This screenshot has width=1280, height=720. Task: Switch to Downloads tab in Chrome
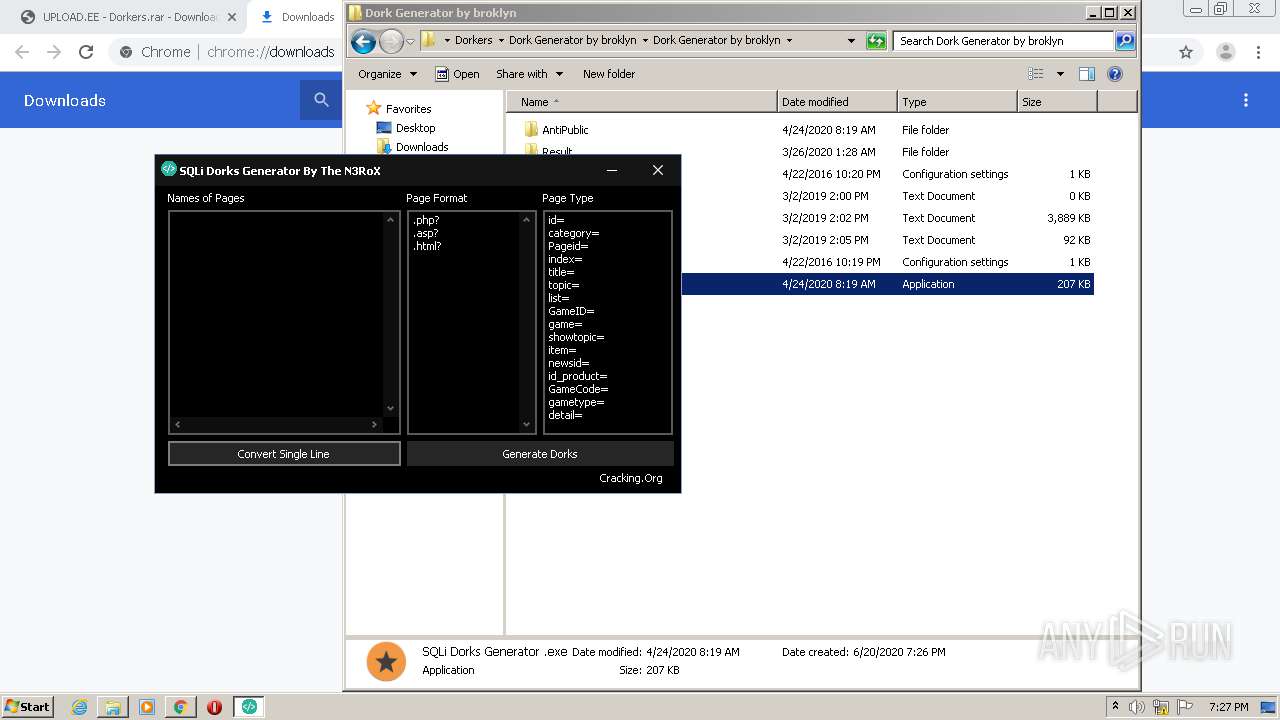click(297, 17)
